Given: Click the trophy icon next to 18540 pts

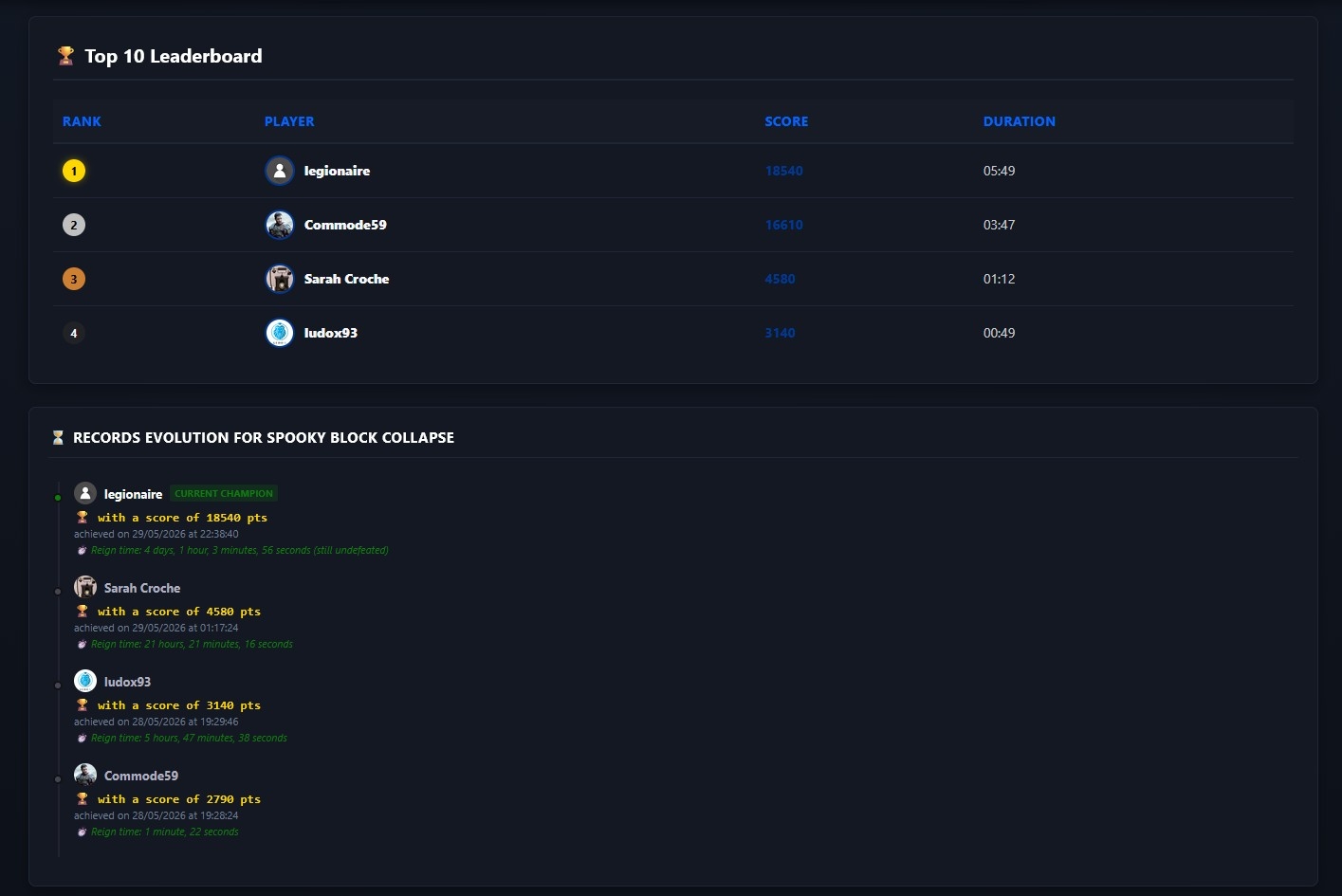Looking at the screenshot, I should coord(83,518).
